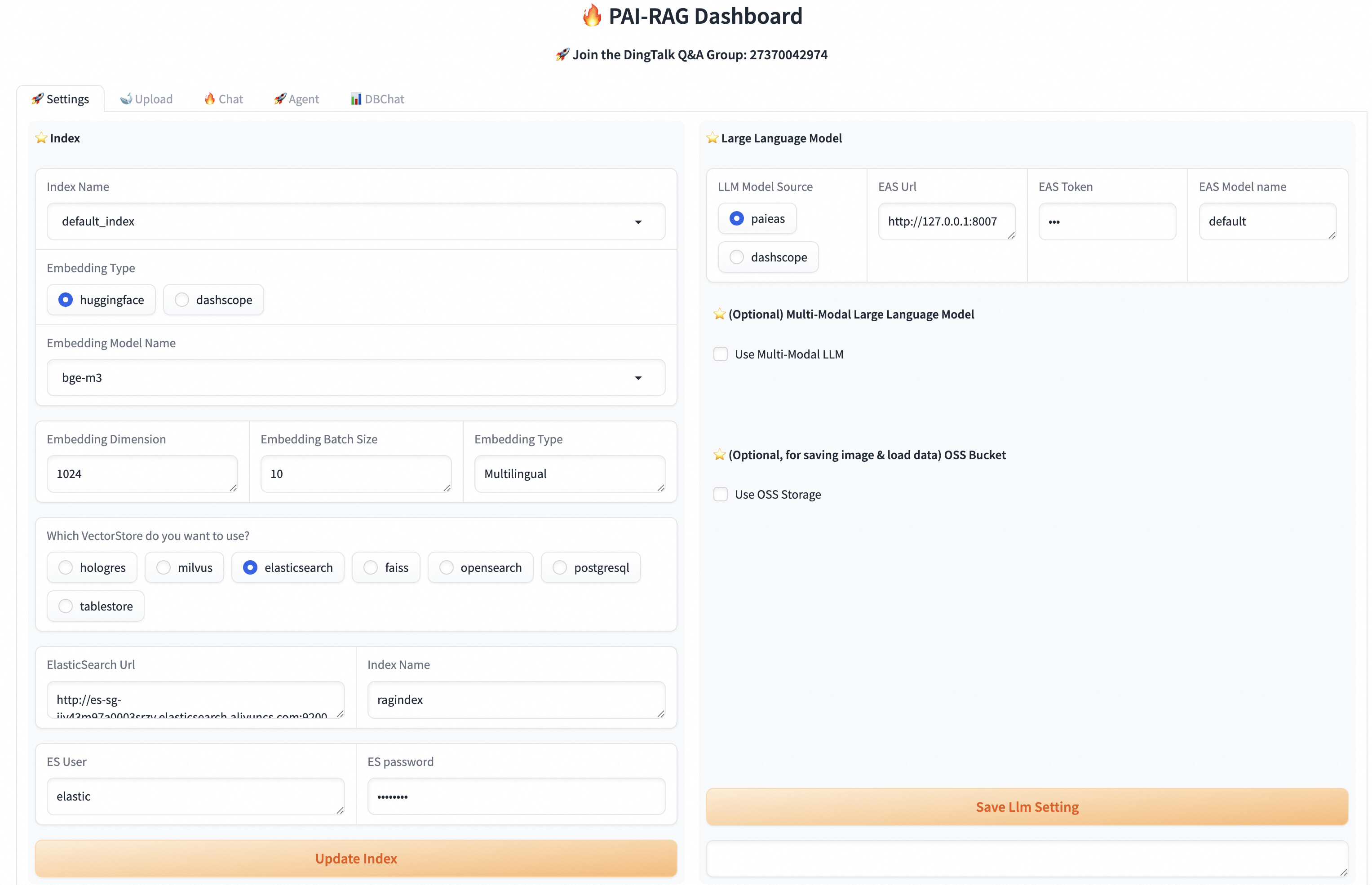1372x885 pixels.
Task: Click the star icon beside Multi-Modal LLM heading
Action: (x=719, y=314)
